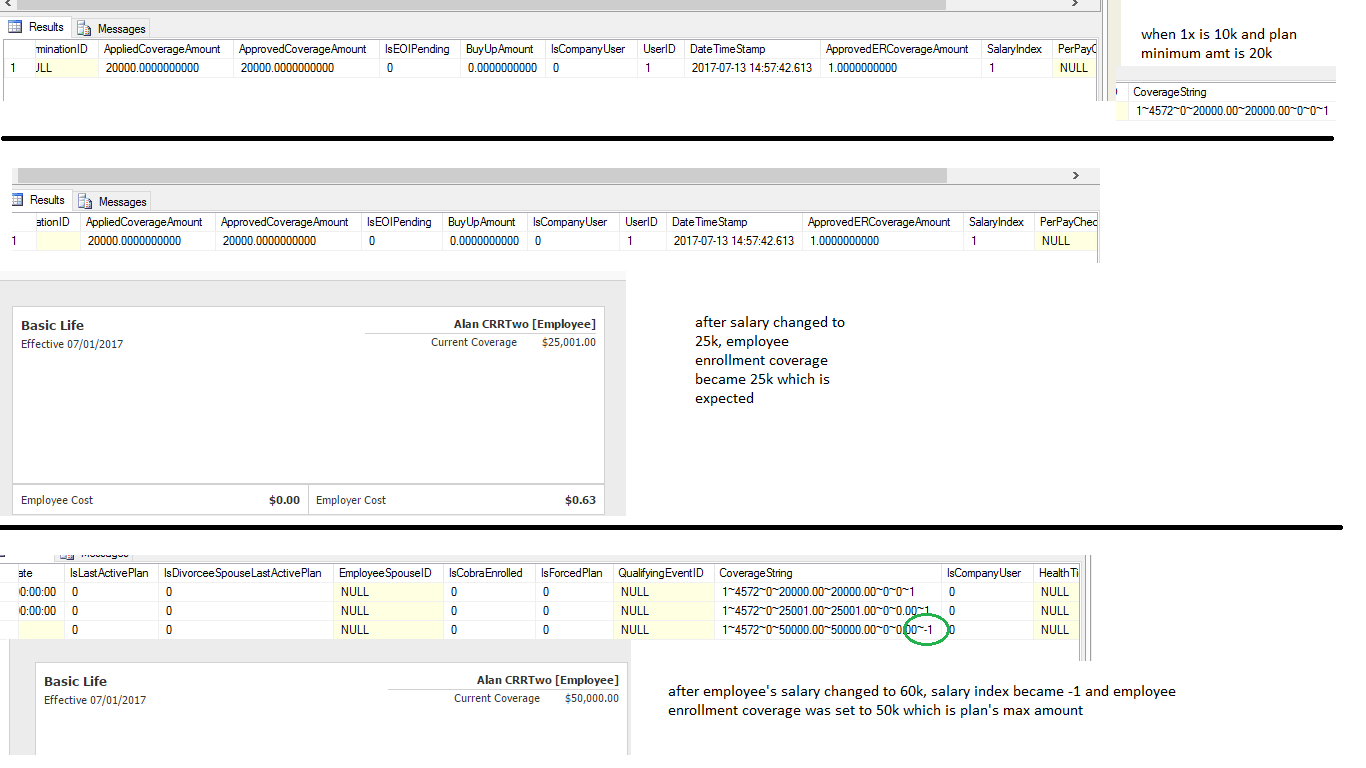
Task: Select the Employer Cost $0.63 value
Action: pos(581,500)
